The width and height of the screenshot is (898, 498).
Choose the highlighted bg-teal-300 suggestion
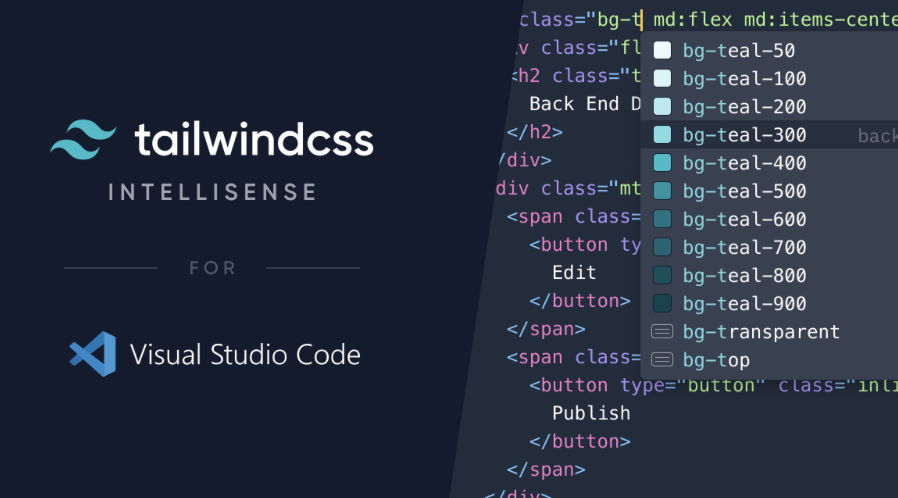tap(769, 135)
